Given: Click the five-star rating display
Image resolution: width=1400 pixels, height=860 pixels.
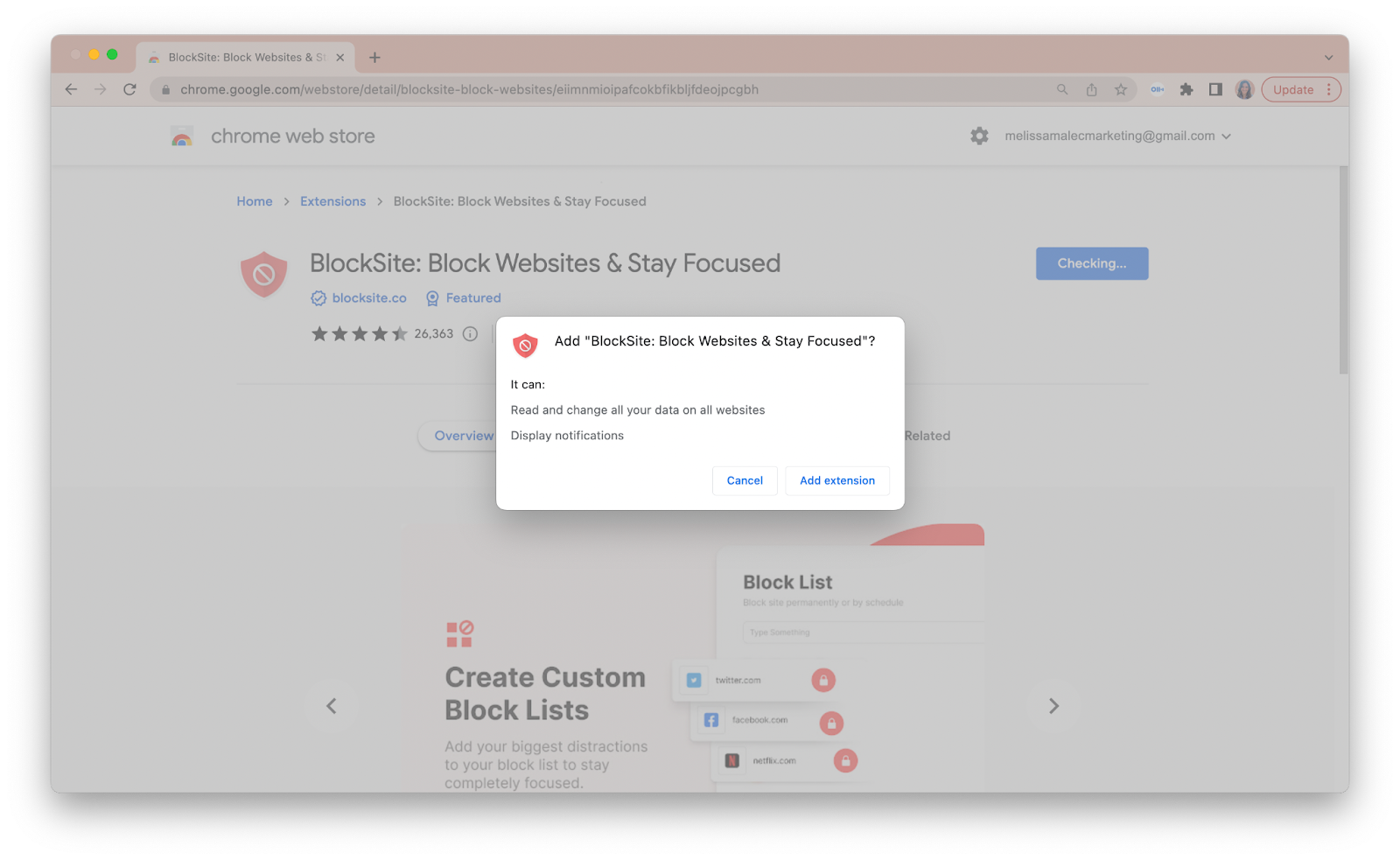Looking at the screenshot, I should [x=360, y=333].
